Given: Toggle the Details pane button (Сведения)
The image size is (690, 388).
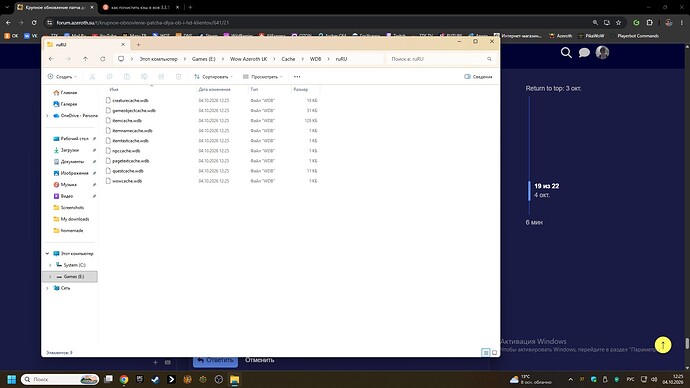Looking at the screenshot, I should tap(478, 77).
